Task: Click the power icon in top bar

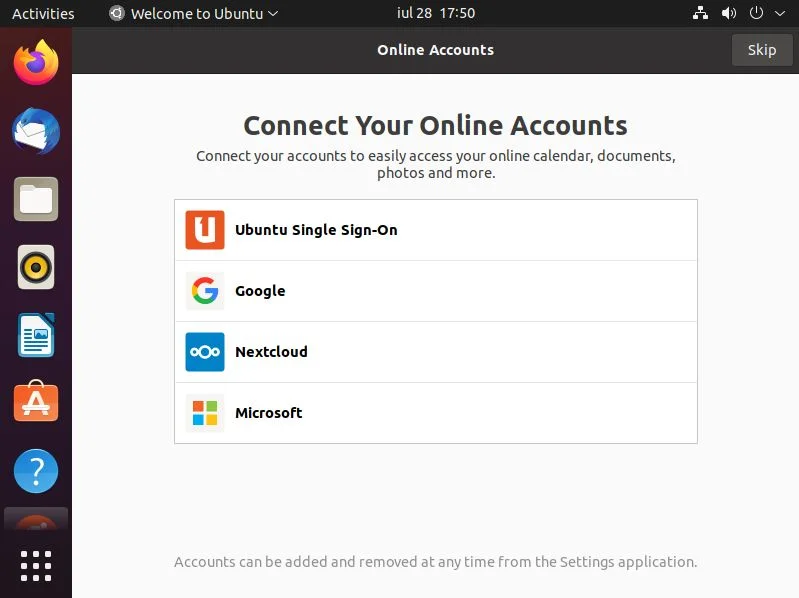Action: (756, 13)
